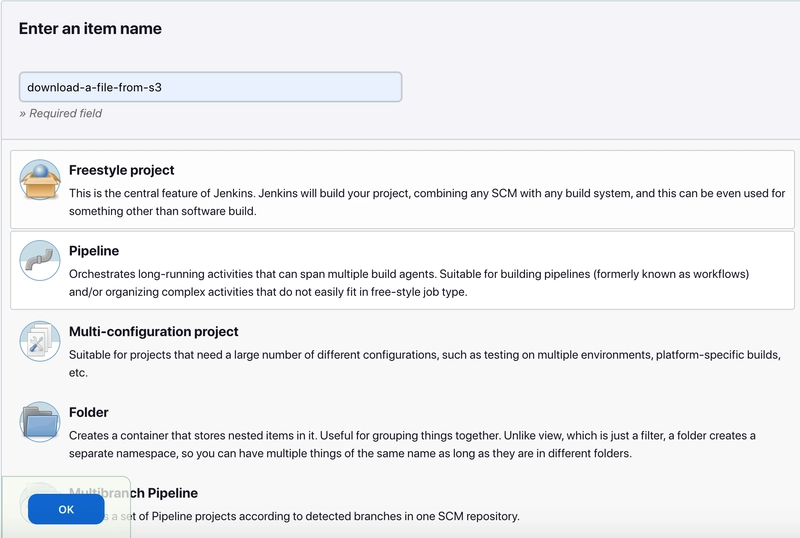Click the OK button
Viewport: 800px width, 538px height.
(x=66, y=509)
